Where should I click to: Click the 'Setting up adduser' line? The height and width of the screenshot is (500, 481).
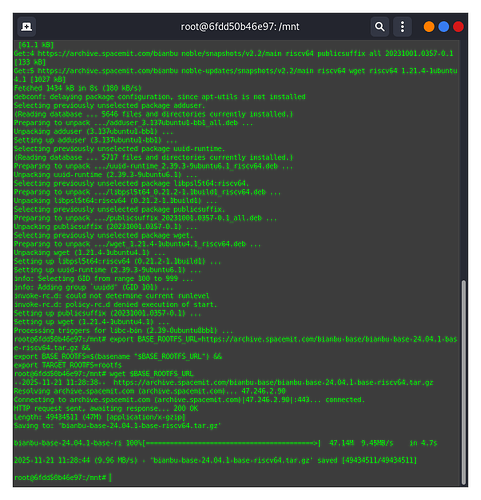tap(95, 140)
